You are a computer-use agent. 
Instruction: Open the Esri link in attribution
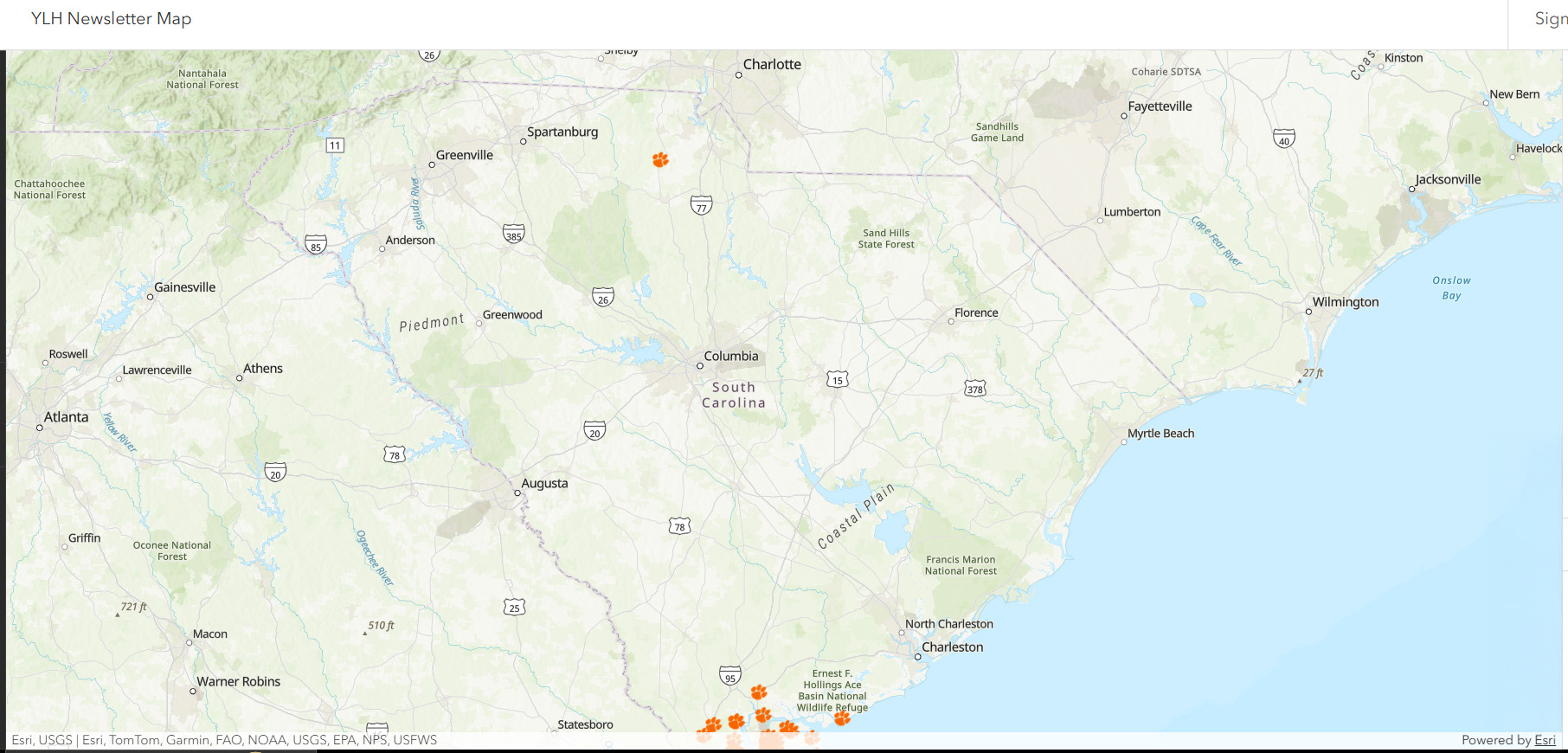(x=1545, y=740)
